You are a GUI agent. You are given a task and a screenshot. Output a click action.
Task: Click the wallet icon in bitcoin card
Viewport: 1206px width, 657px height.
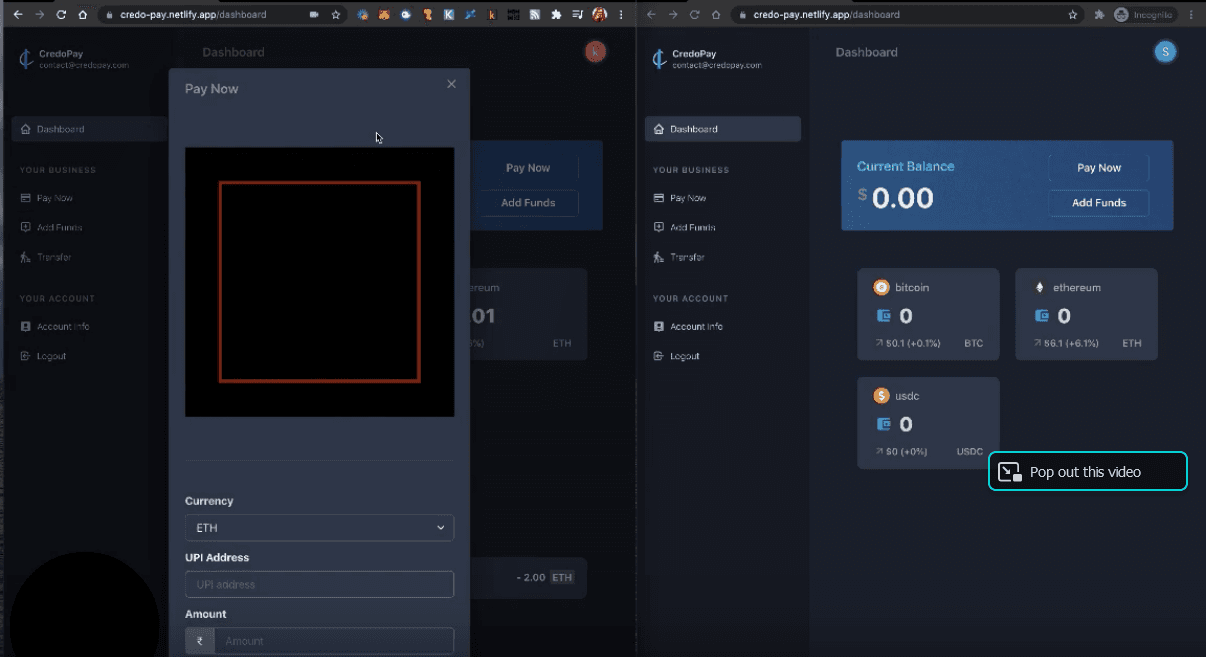(883, 316)
